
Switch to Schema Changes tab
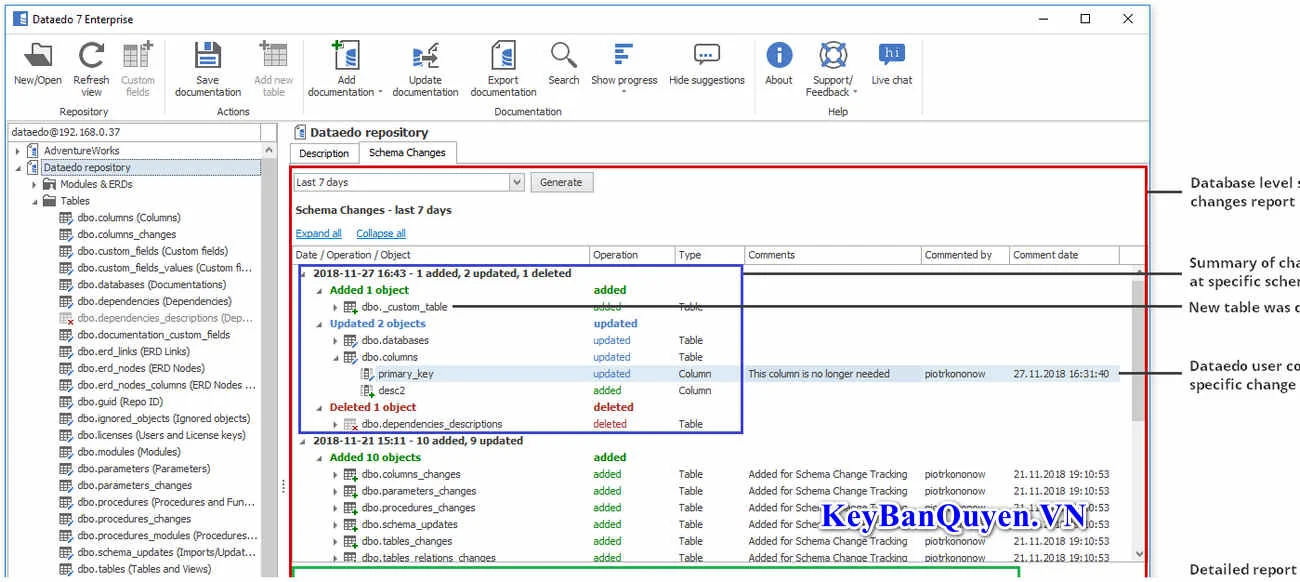point(407,152)
